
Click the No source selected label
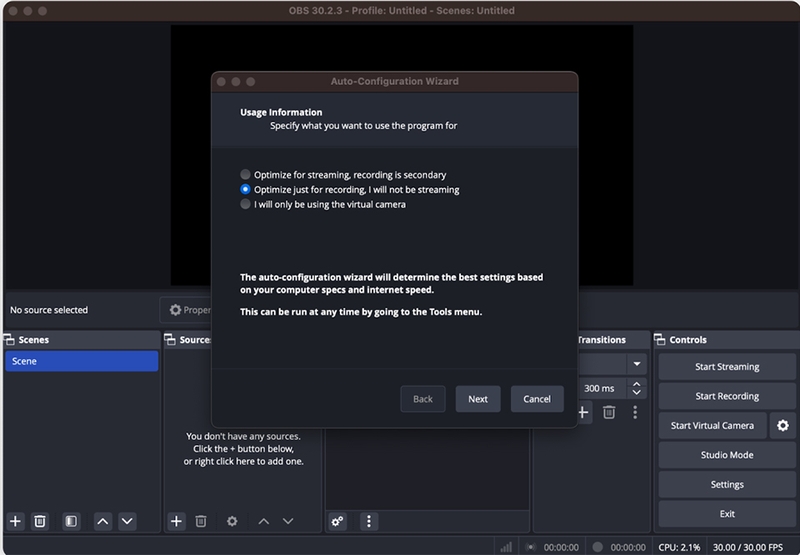coord(49,310)
